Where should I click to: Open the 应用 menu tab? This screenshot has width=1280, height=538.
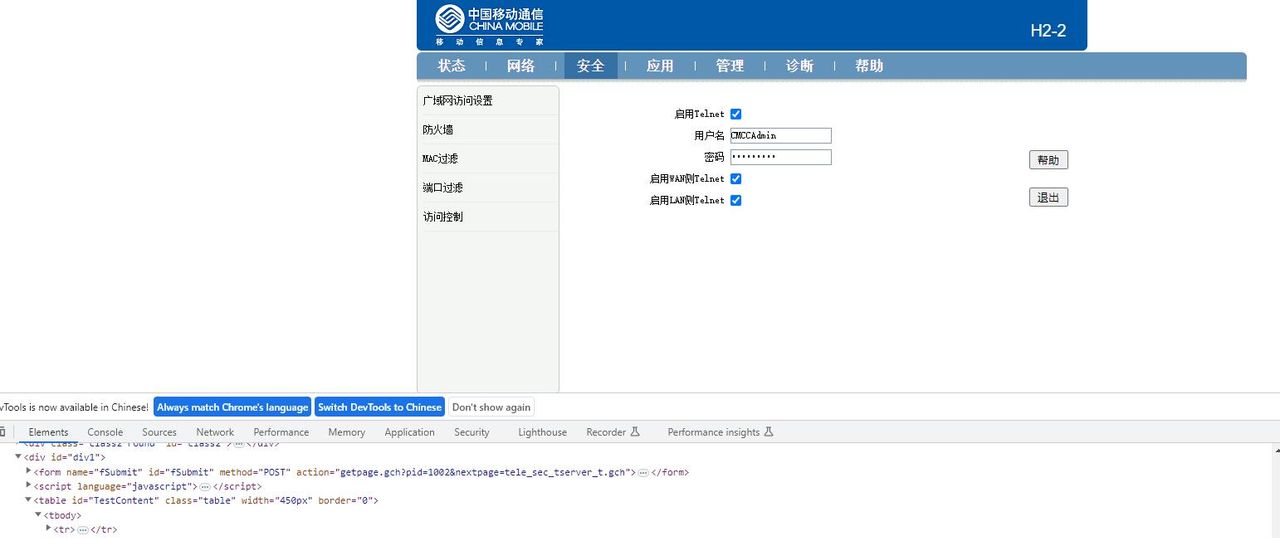point(660,66)
